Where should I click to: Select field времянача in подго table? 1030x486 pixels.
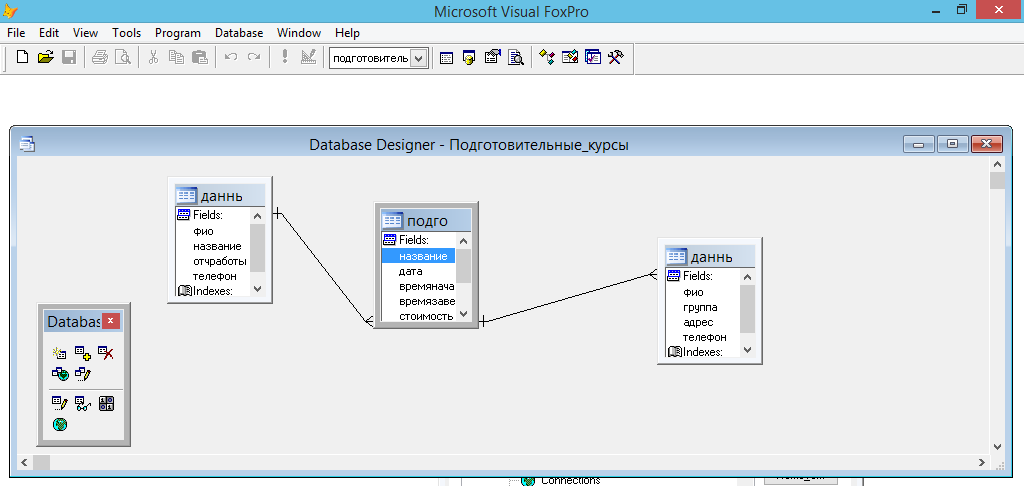(x=426, y=286)
